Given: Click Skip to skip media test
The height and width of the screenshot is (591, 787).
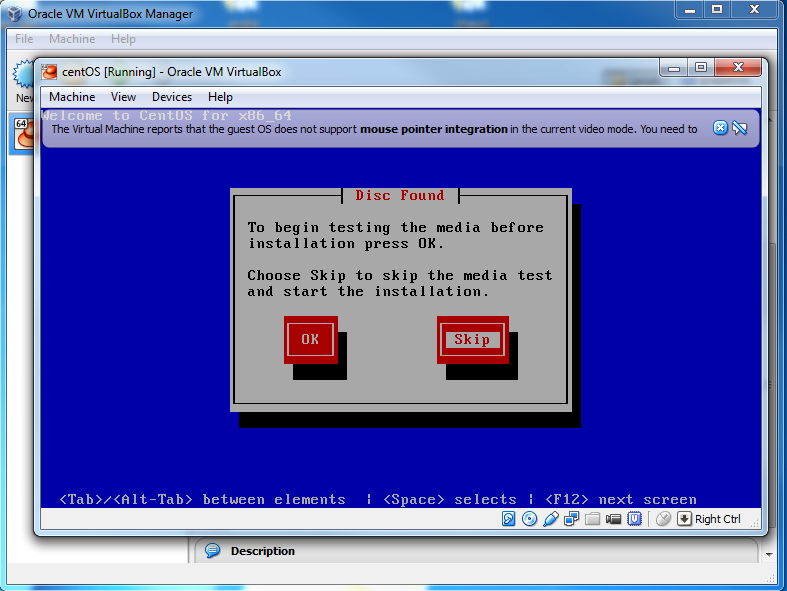Looking at the screenshot, I should (472, 339).
